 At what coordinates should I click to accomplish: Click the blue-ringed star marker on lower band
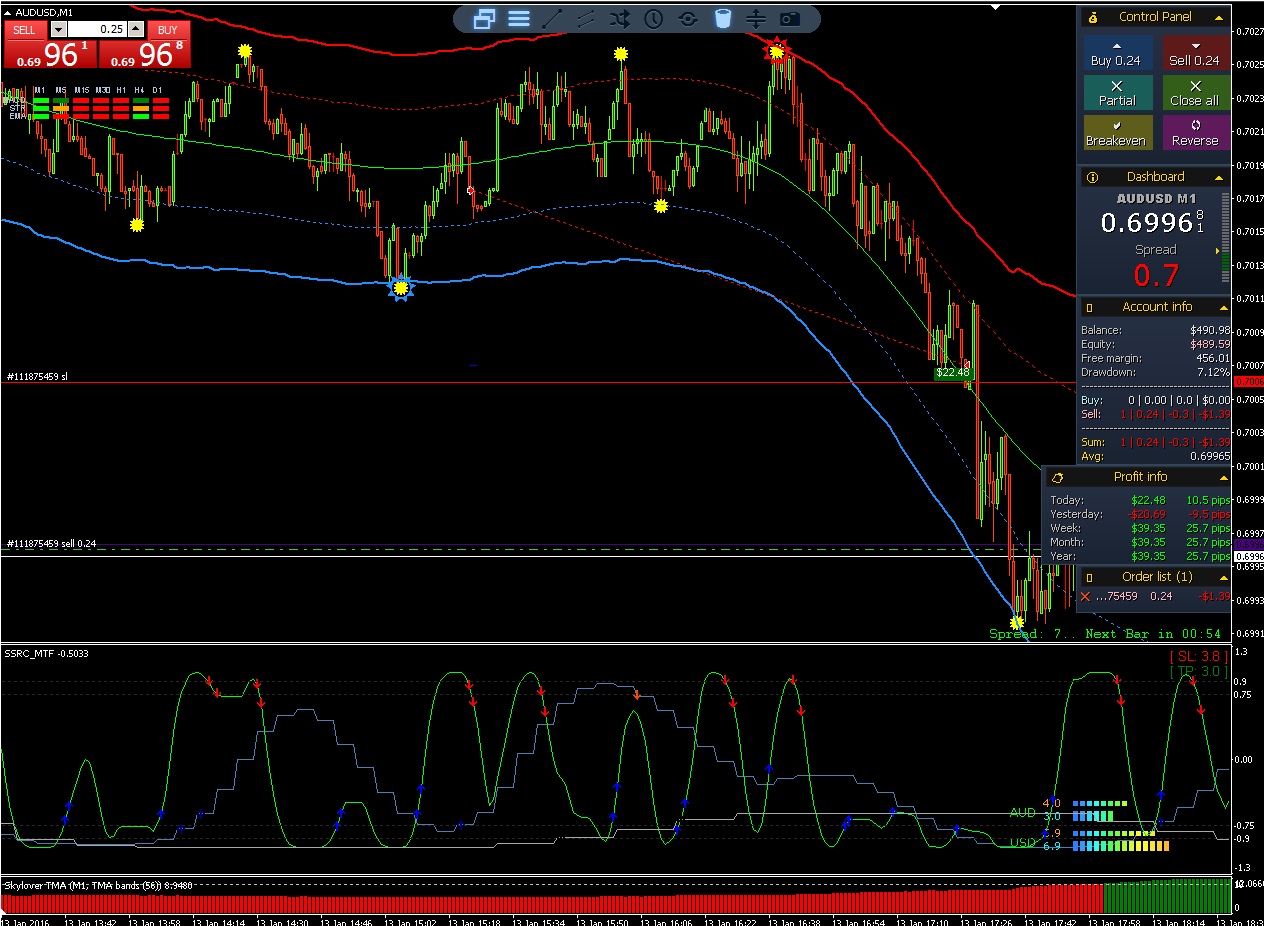tap(400, 288)
